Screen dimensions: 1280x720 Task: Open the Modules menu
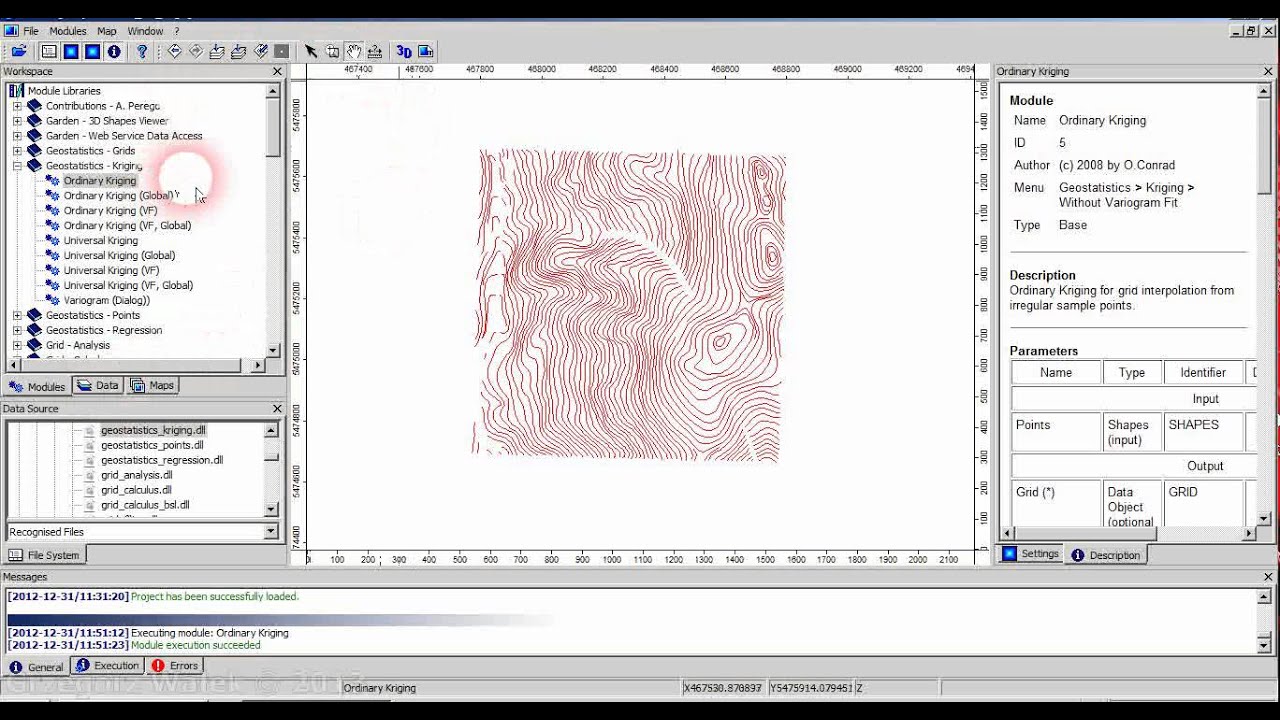pyautogui.click(x=68, y=31)
